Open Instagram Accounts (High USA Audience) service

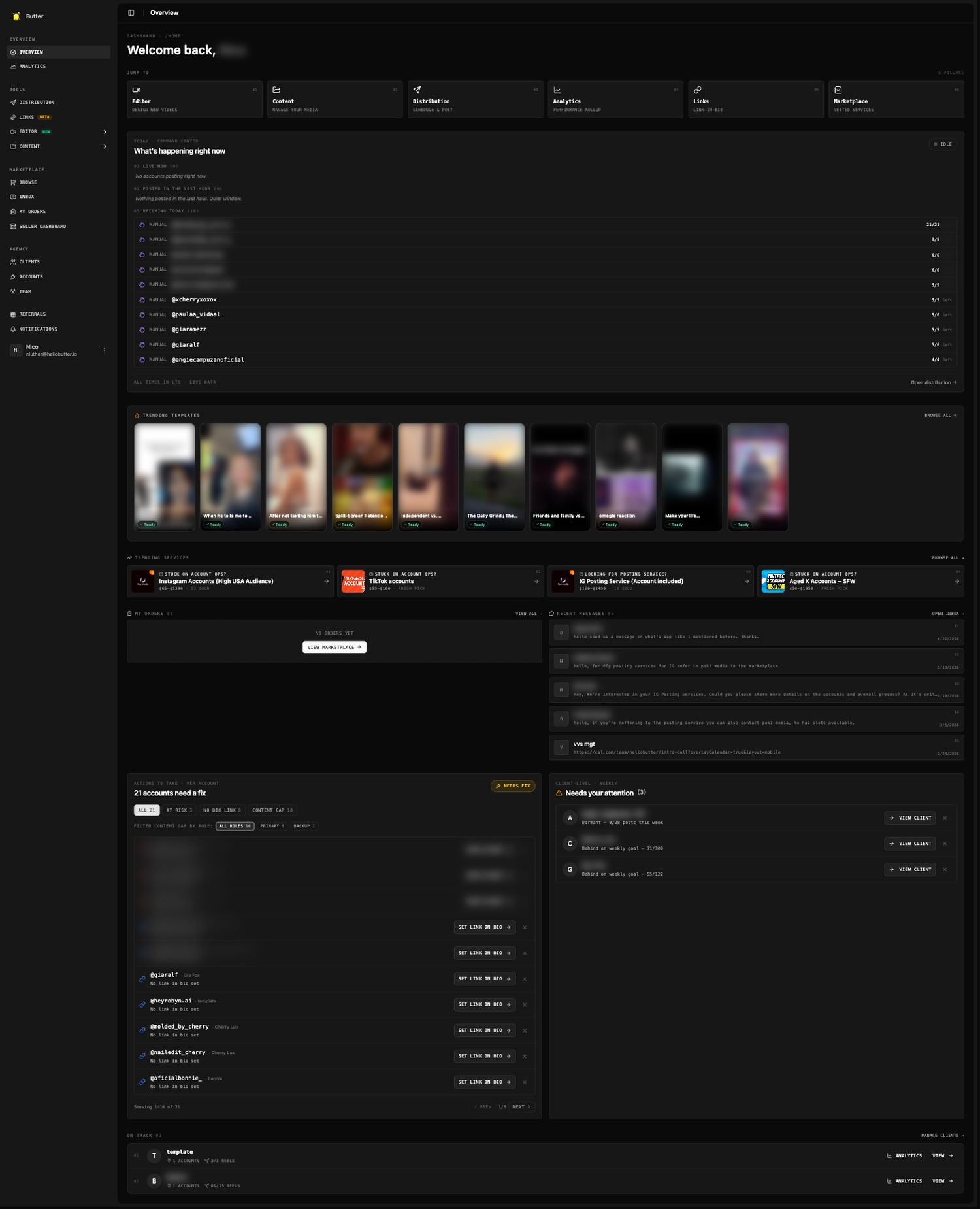tap(230, 581)
